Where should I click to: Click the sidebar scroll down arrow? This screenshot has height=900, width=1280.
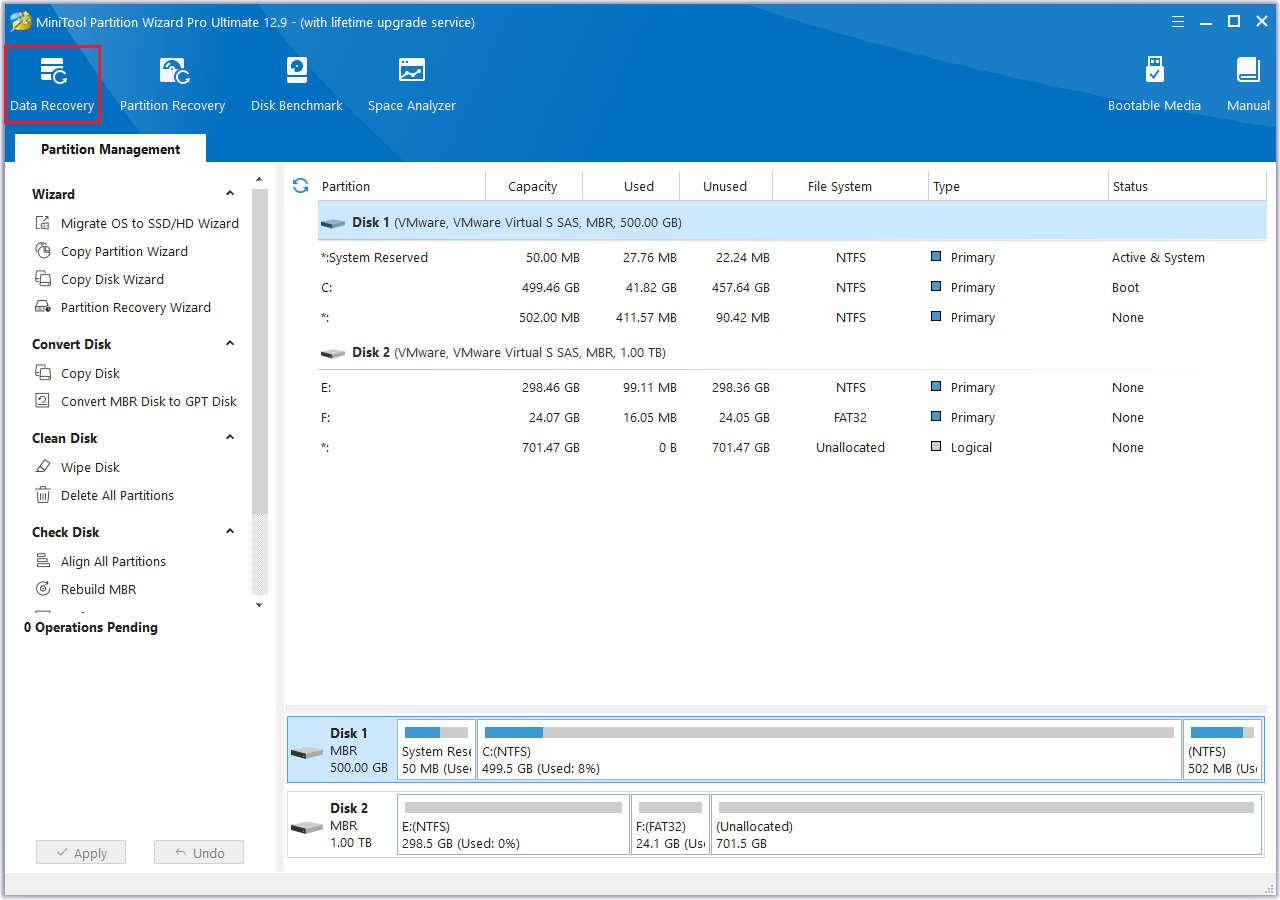[x=260, y=605]
